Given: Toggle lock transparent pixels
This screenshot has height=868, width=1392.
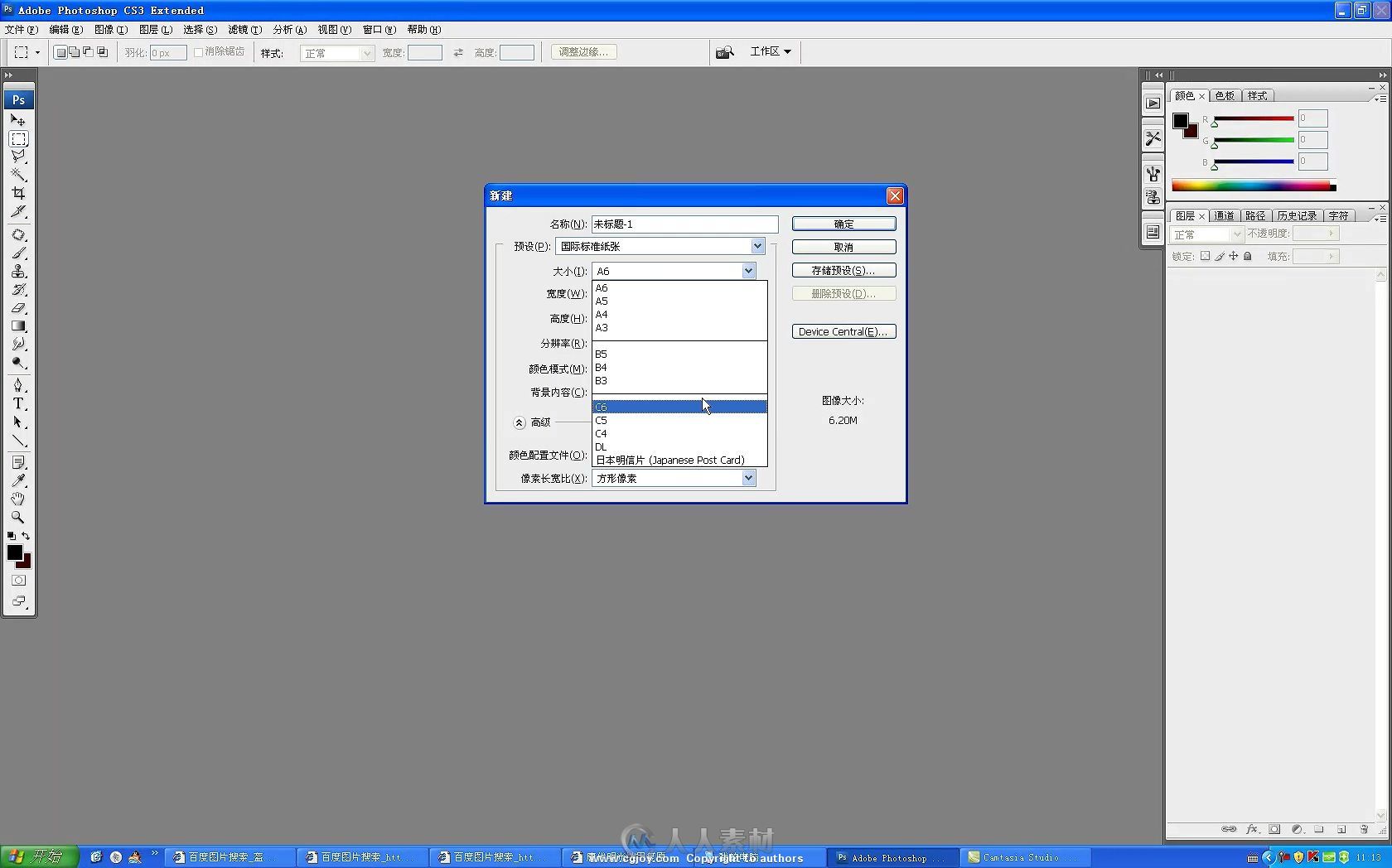Looking at the screenshot, I should pyautogui.click(x=1205, y=257).
